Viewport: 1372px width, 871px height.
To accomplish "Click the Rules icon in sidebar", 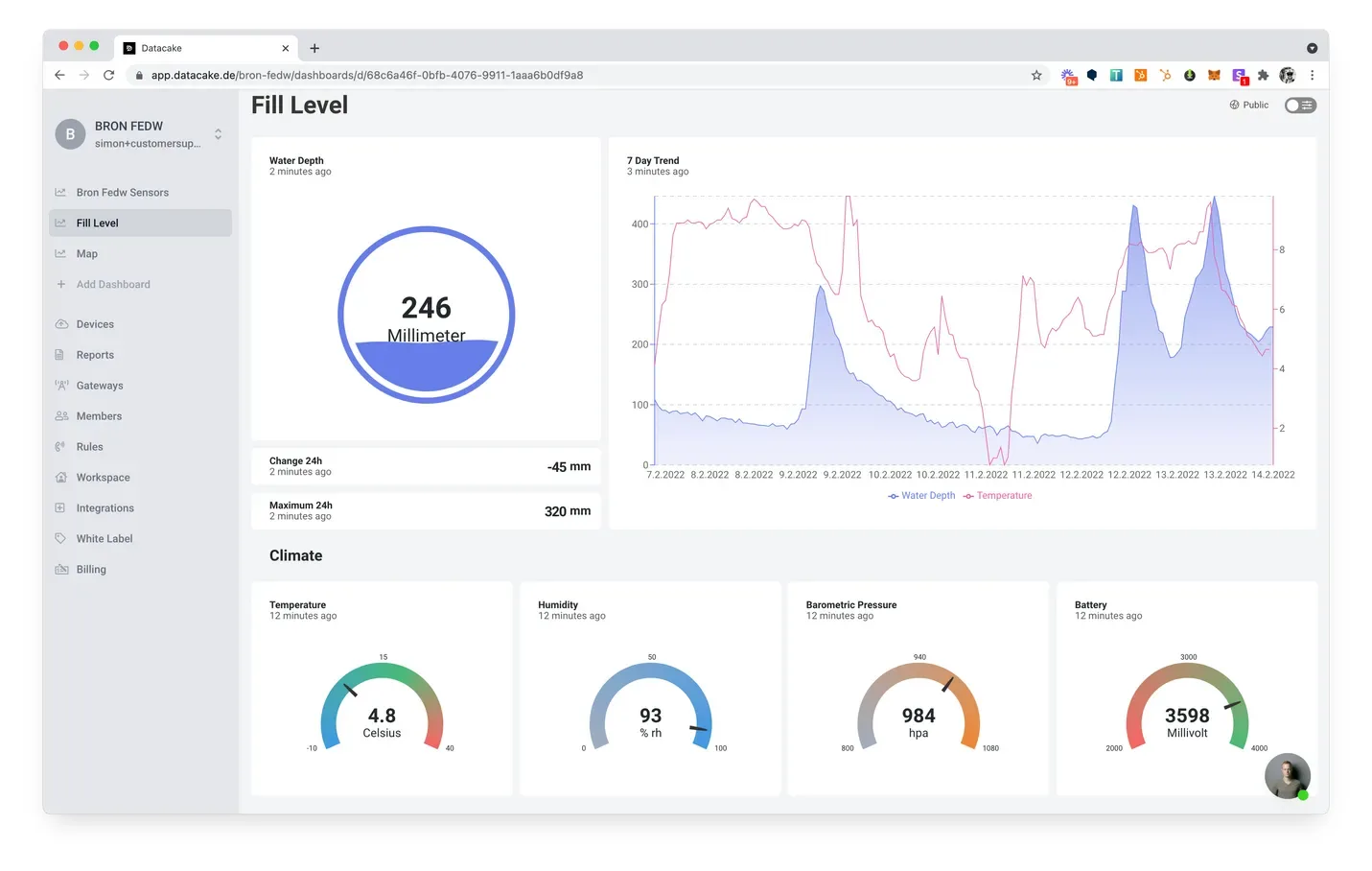I will pos(61,447).
